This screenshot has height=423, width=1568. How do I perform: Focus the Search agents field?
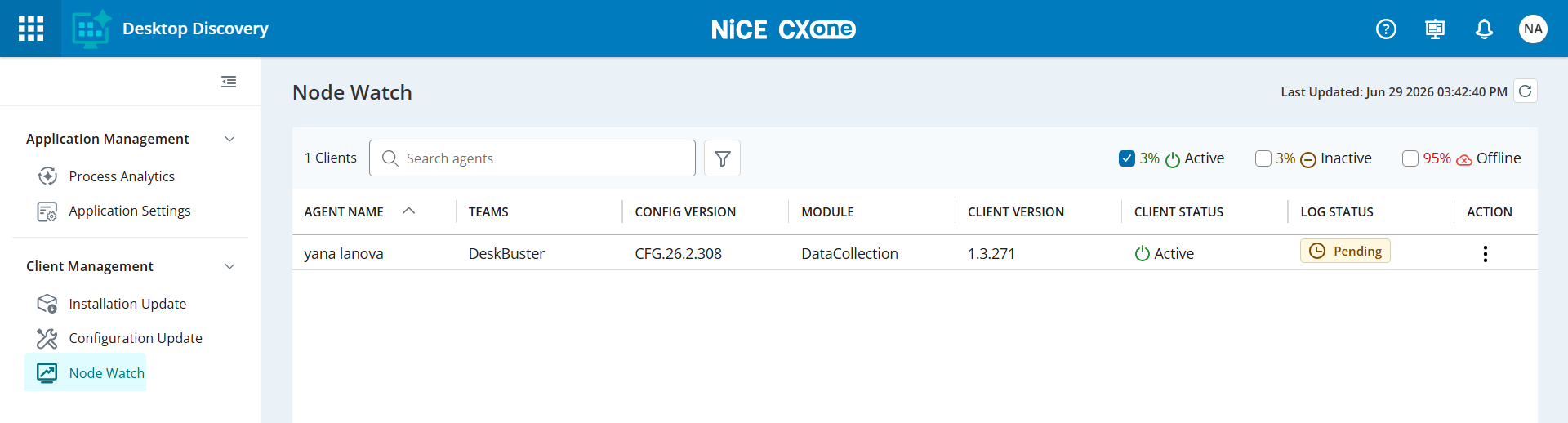532,158
